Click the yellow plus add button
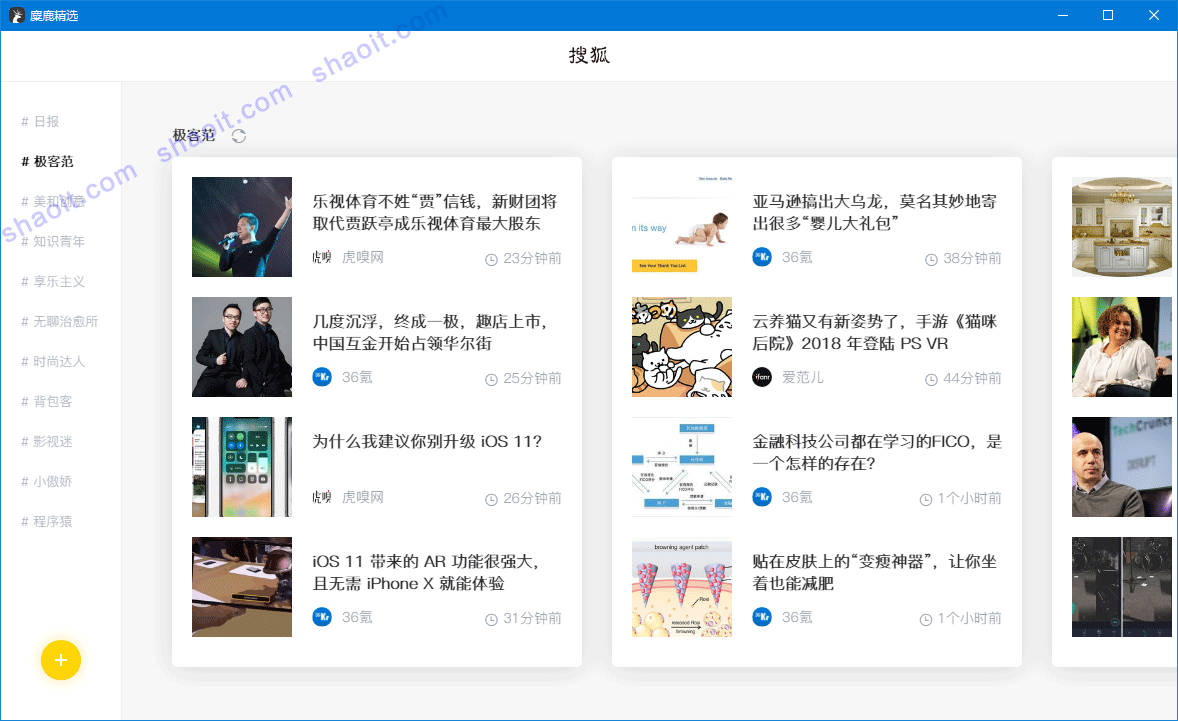 (61, 660)
